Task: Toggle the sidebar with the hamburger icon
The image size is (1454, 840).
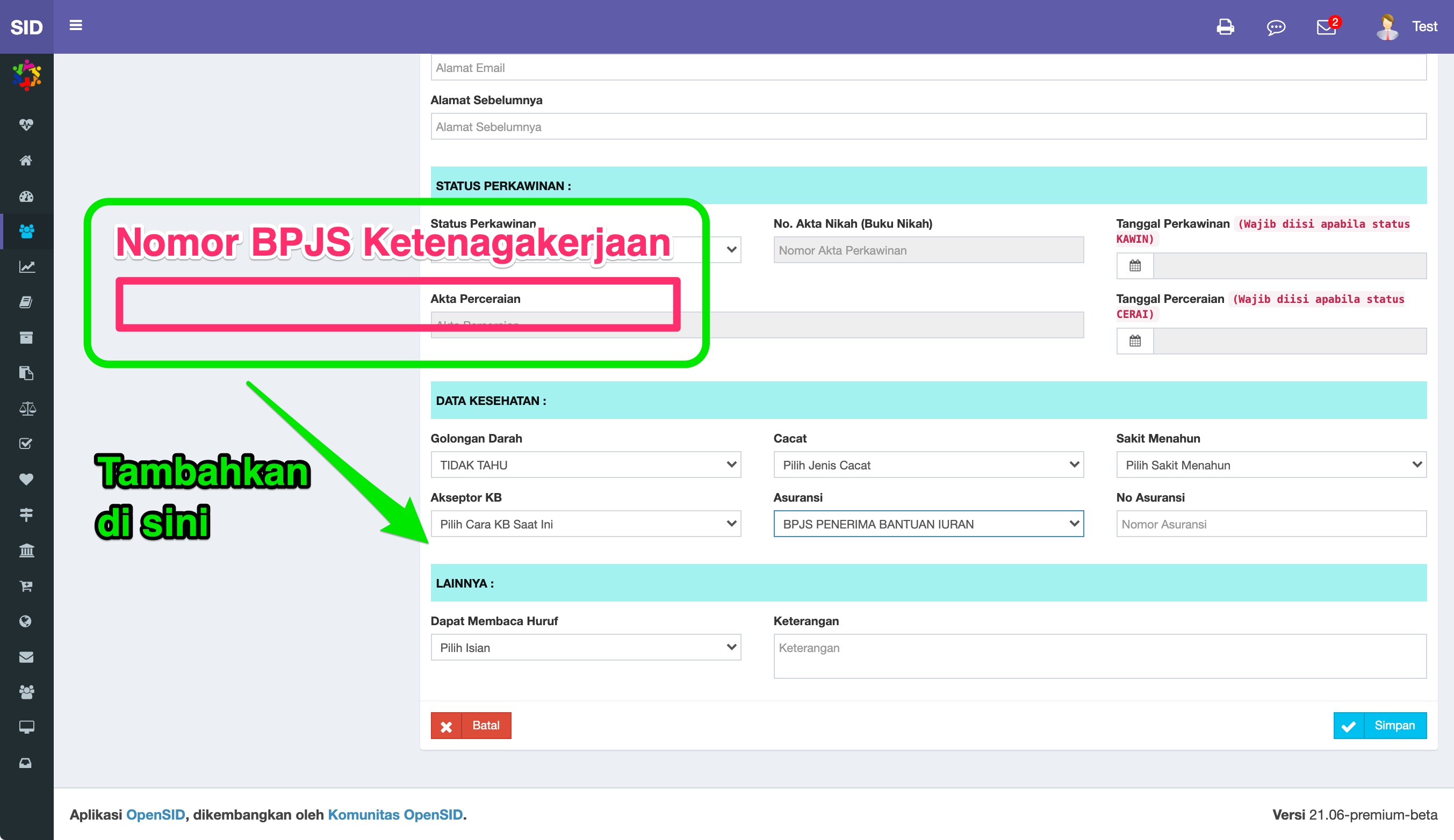Action: click(x=75, y=26)
